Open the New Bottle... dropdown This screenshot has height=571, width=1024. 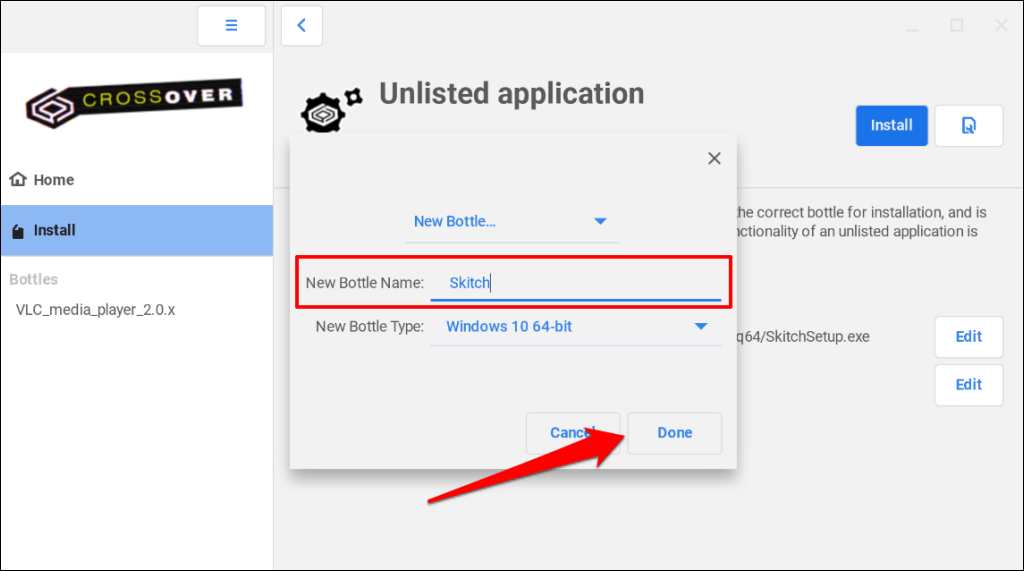coord(512,221)
